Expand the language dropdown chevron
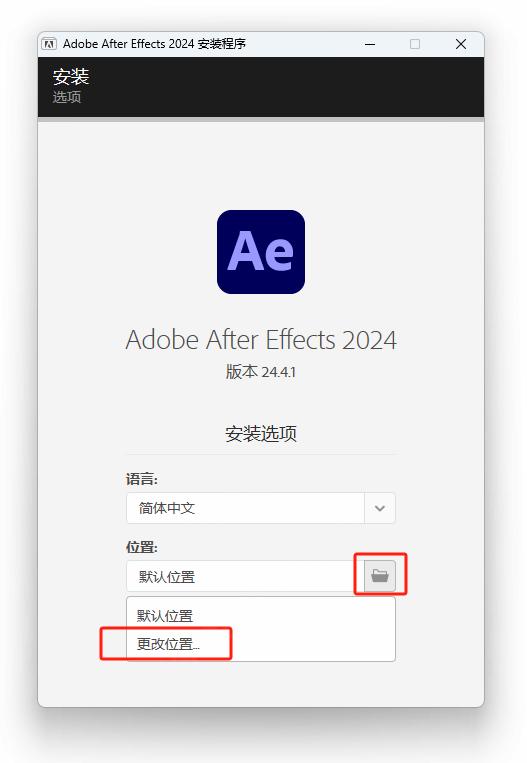The image size is (527, 763). coord(380,508)
